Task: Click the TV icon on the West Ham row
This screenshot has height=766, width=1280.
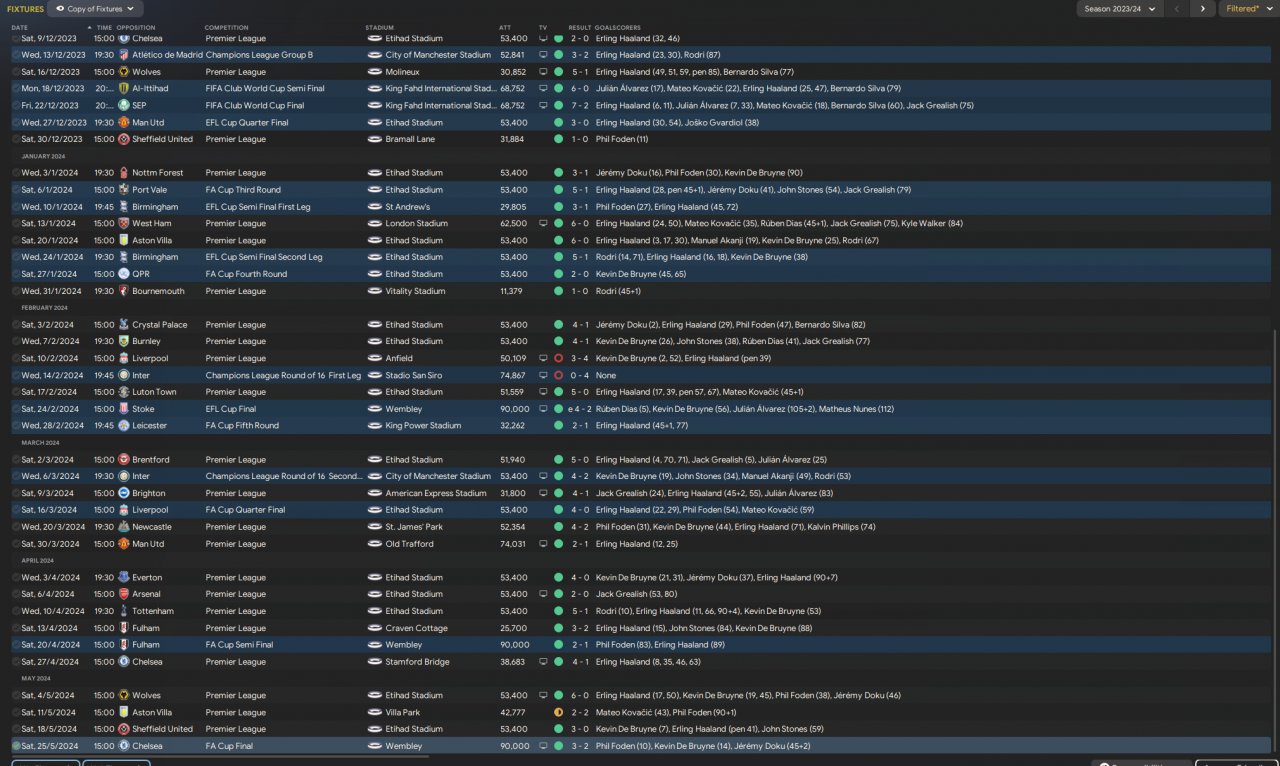Action: click(x=543, y=223)
